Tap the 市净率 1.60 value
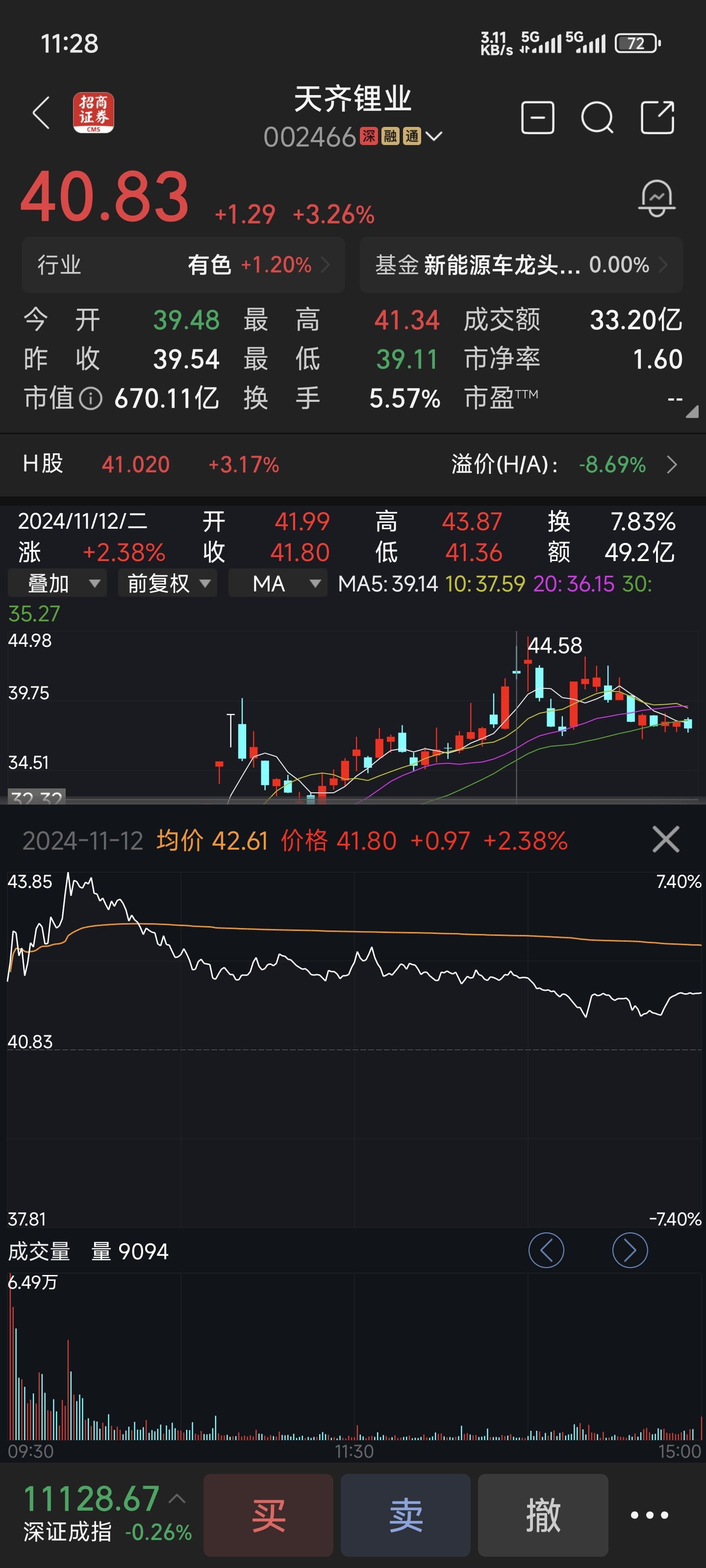 657,360
